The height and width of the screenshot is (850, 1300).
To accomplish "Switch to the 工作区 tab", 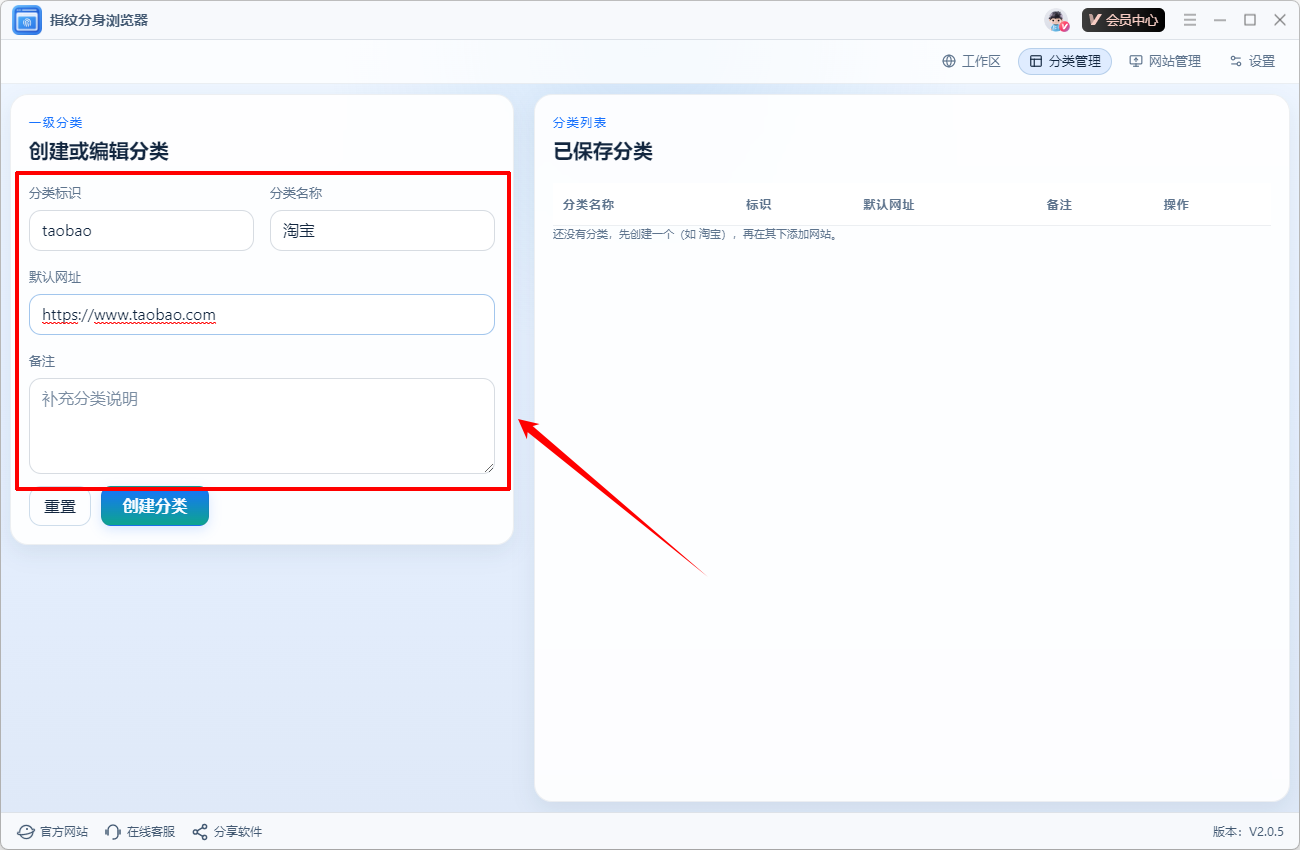I will 971,61.
